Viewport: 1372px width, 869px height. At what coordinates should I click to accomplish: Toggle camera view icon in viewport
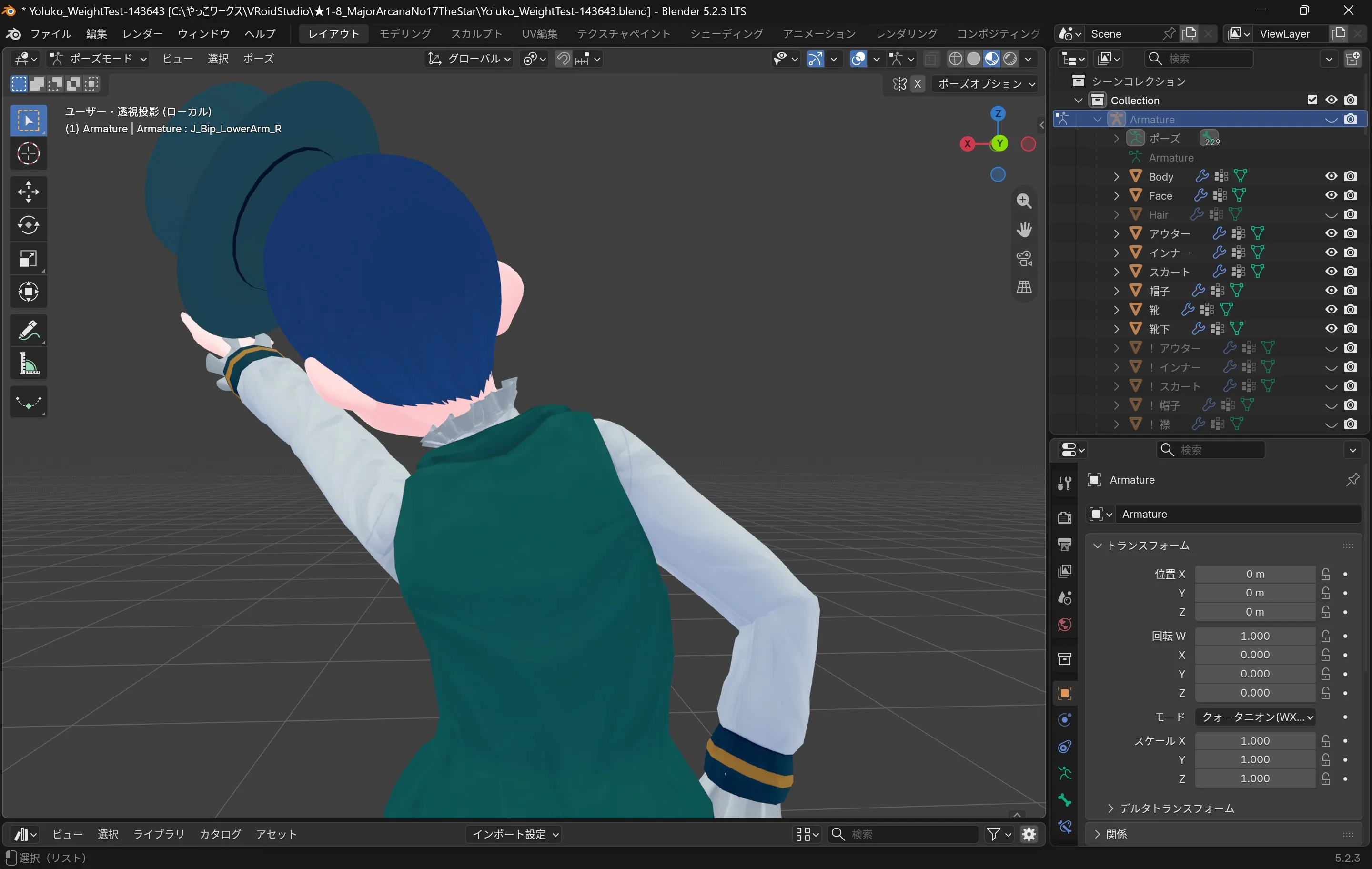point(1024,258)
